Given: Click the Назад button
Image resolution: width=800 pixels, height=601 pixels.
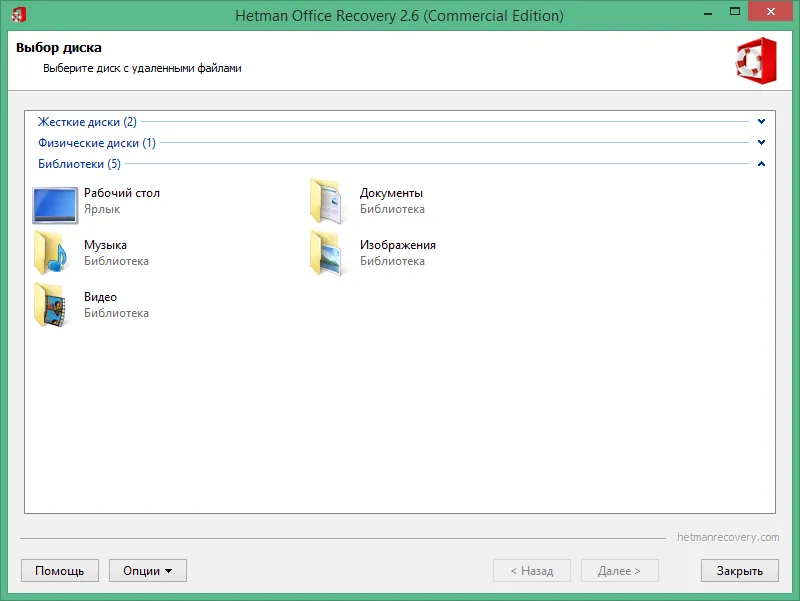Looking at the screenshot, I should point(532,570).
